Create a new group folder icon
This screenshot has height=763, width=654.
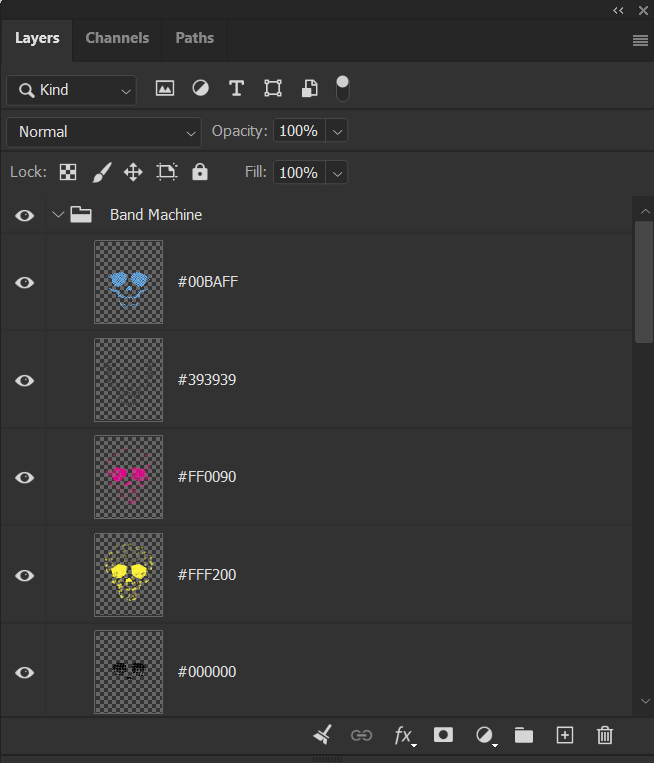(x=524, y=735)
